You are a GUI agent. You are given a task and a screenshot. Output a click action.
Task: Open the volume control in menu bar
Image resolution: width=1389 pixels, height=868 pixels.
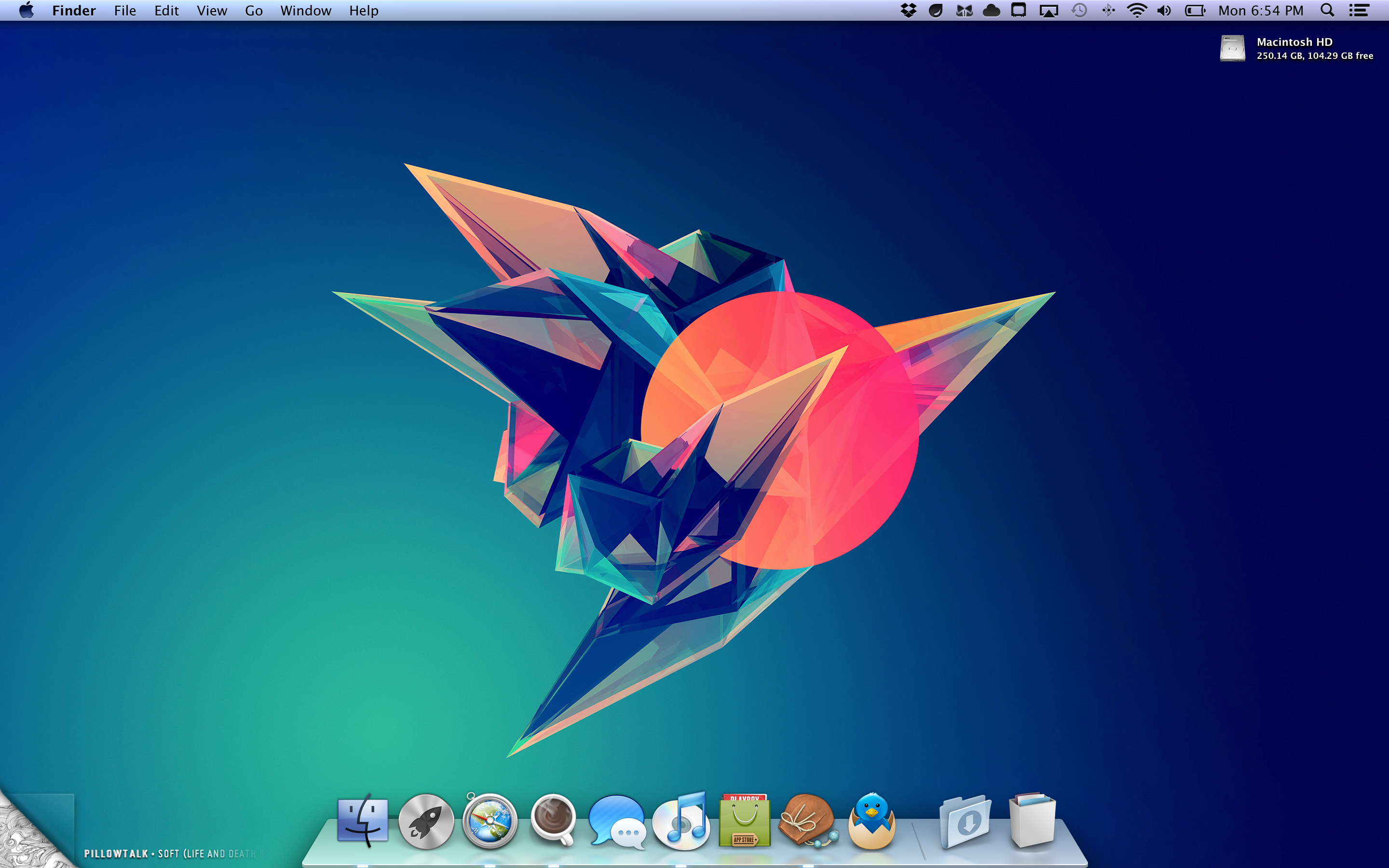[1164, 10]
